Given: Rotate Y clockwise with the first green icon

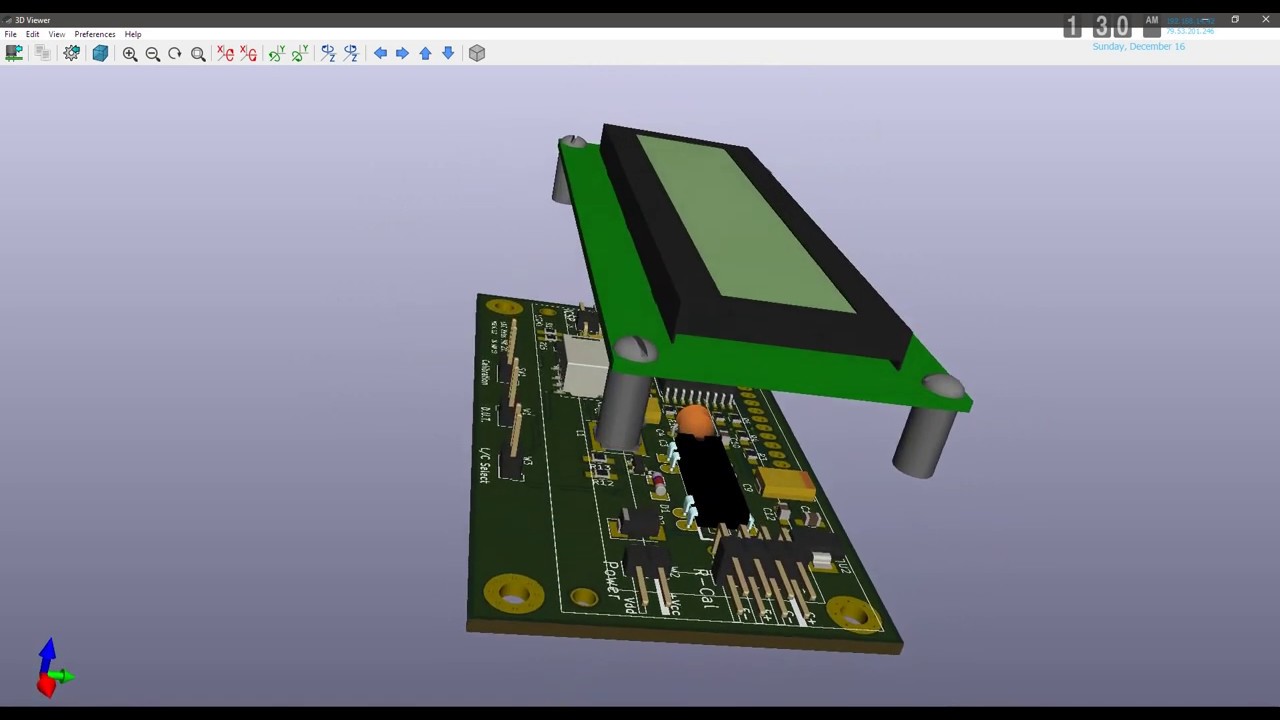Looking at the screenshot, I should click(x=277, y=53).
